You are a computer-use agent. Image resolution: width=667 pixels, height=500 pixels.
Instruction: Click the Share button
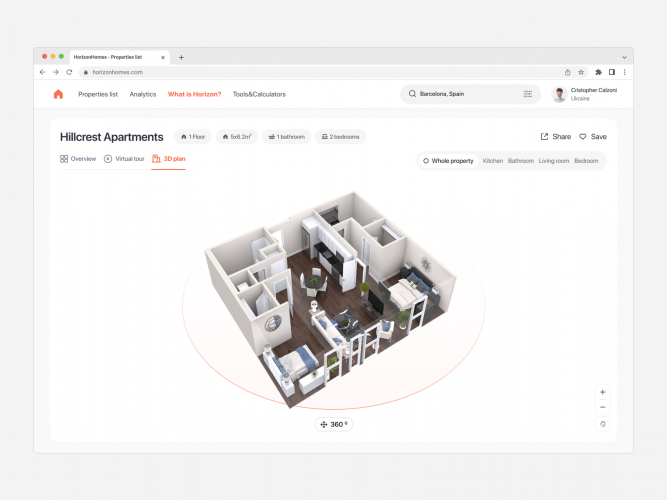556,137
